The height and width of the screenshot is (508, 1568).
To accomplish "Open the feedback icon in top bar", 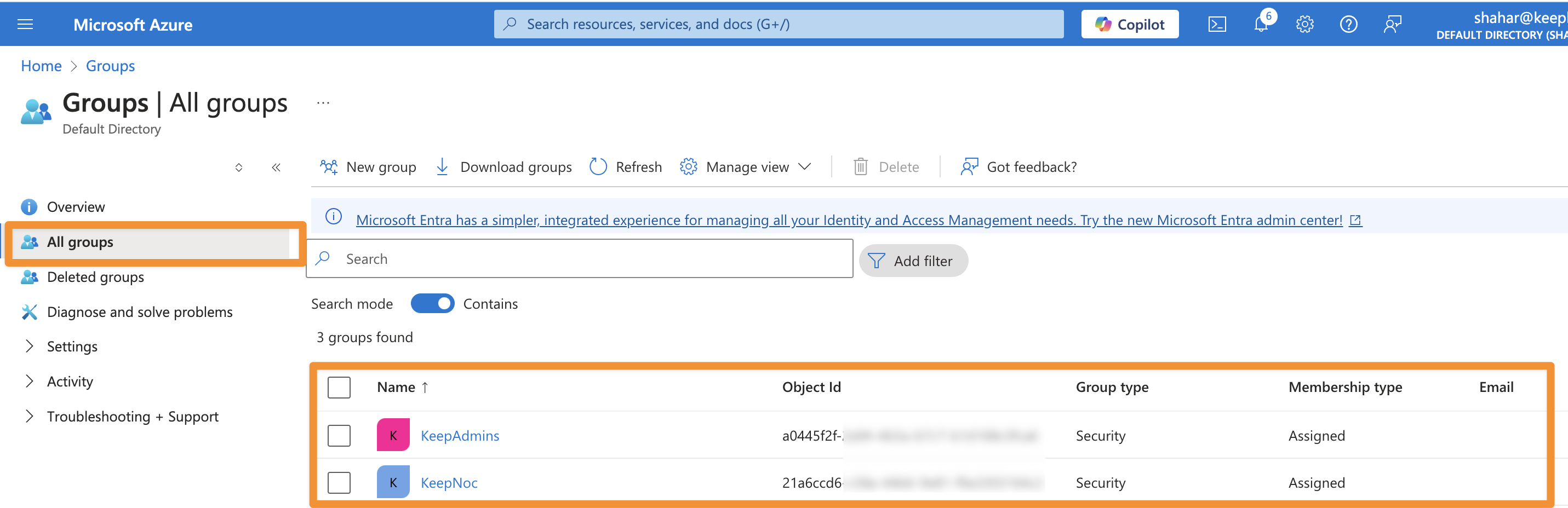I will pyautogui.click(x=1392, y=24).
